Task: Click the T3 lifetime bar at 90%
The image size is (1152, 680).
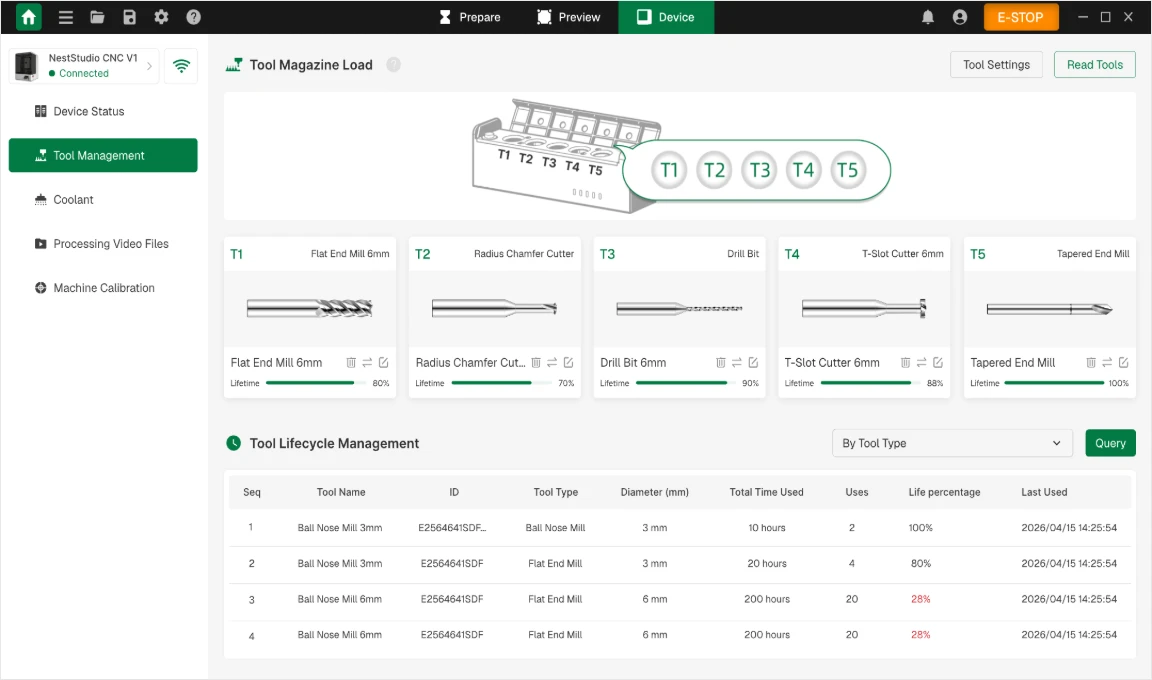Action: (x=686, y=383)
